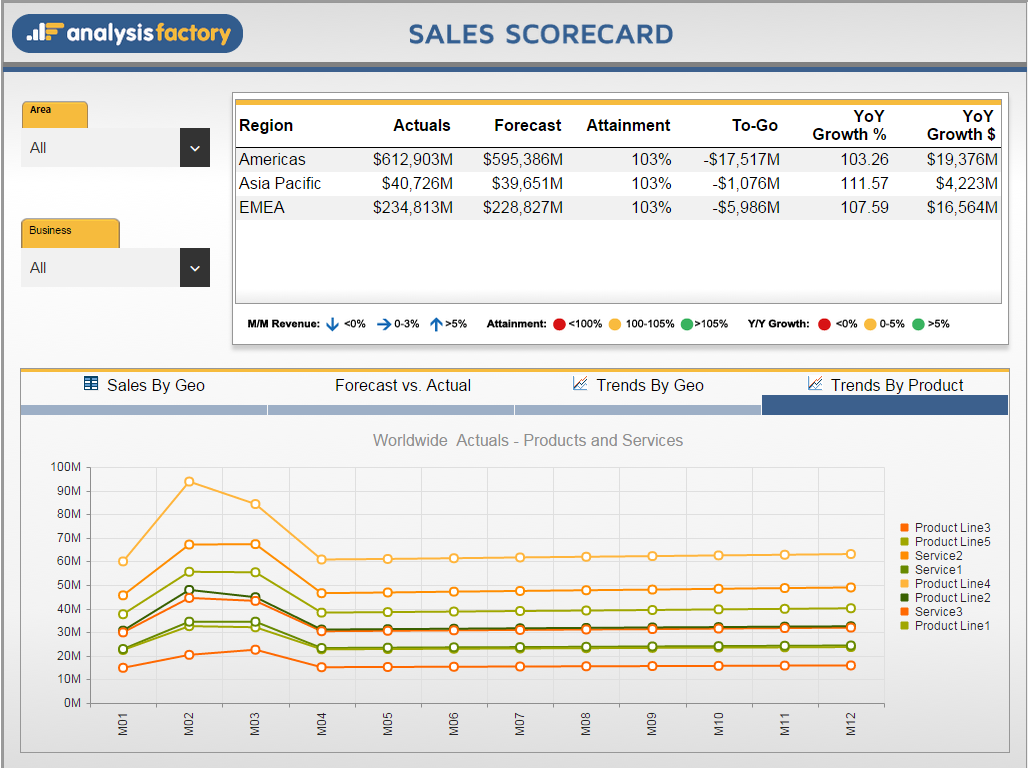Open the Business filter dropdown
The image size is (1028, 768).
[x=194, y=267]
